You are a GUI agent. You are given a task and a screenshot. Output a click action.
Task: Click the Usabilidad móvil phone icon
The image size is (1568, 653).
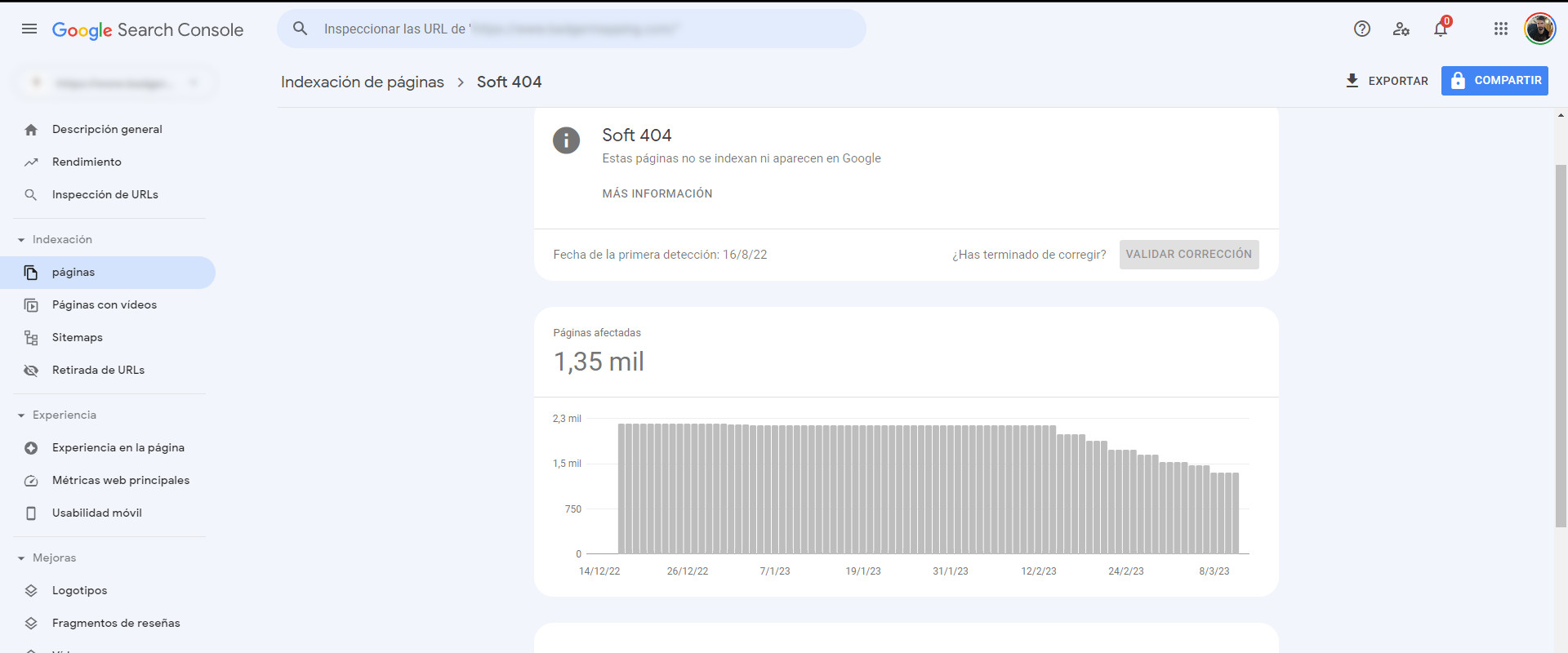pyautogui.click(x=31, y=513)
